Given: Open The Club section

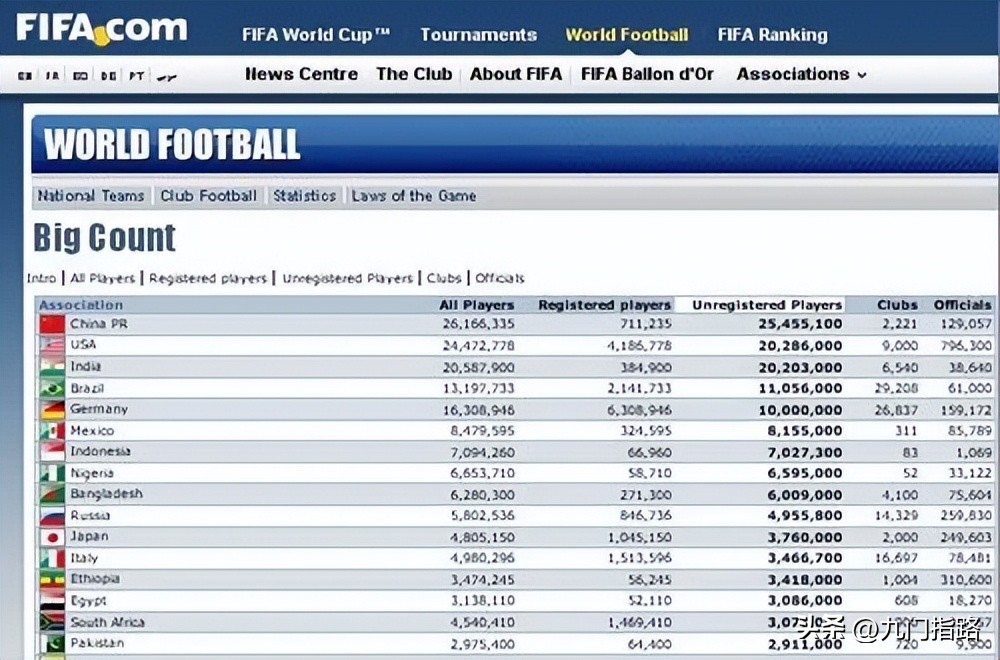Looking at the screenshot, I should click(x=414, y=74).
